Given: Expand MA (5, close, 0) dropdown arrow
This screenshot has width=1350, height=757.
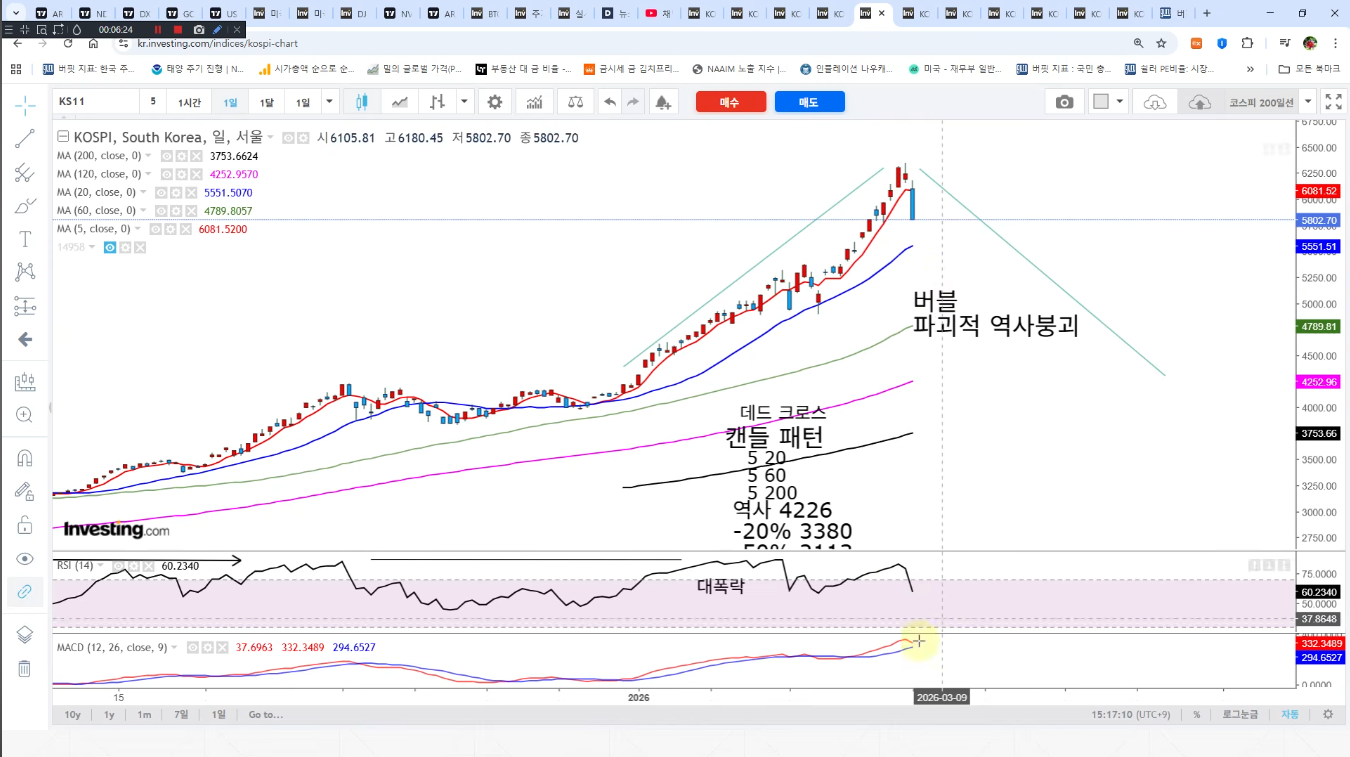Looking at the screenshot, I should (x=138, y=229).
